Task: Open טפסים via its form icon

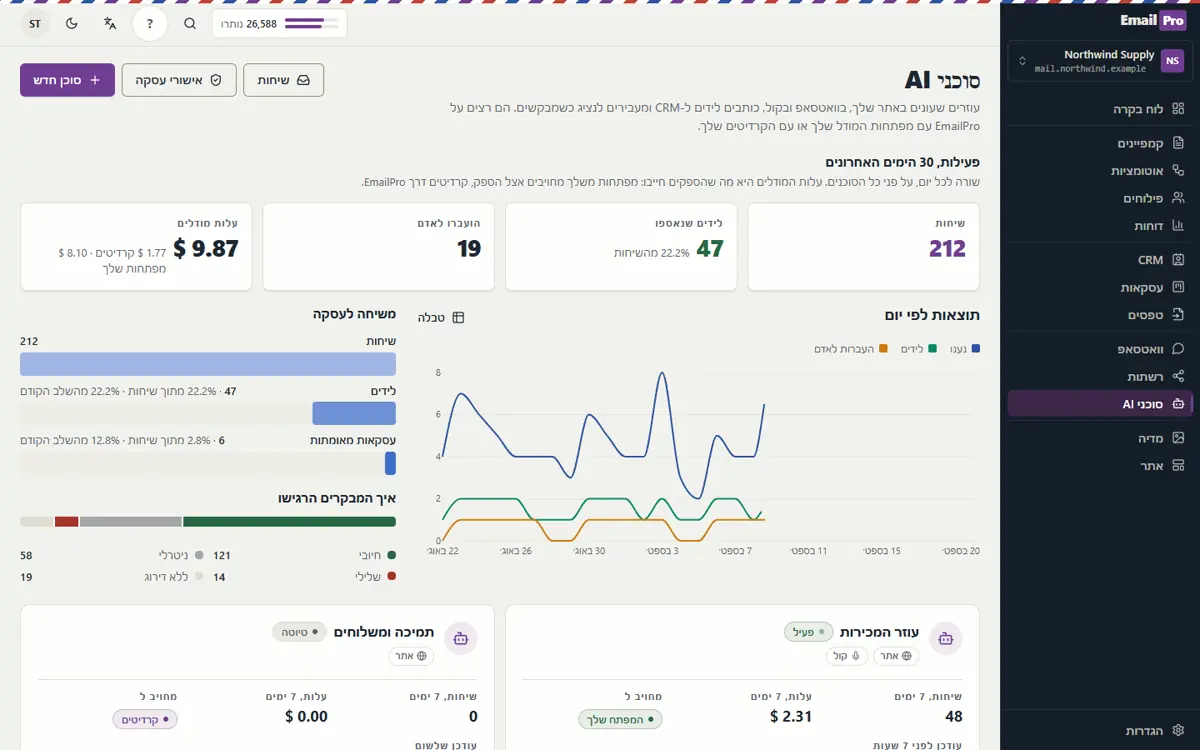Action: coord(1178,315)
